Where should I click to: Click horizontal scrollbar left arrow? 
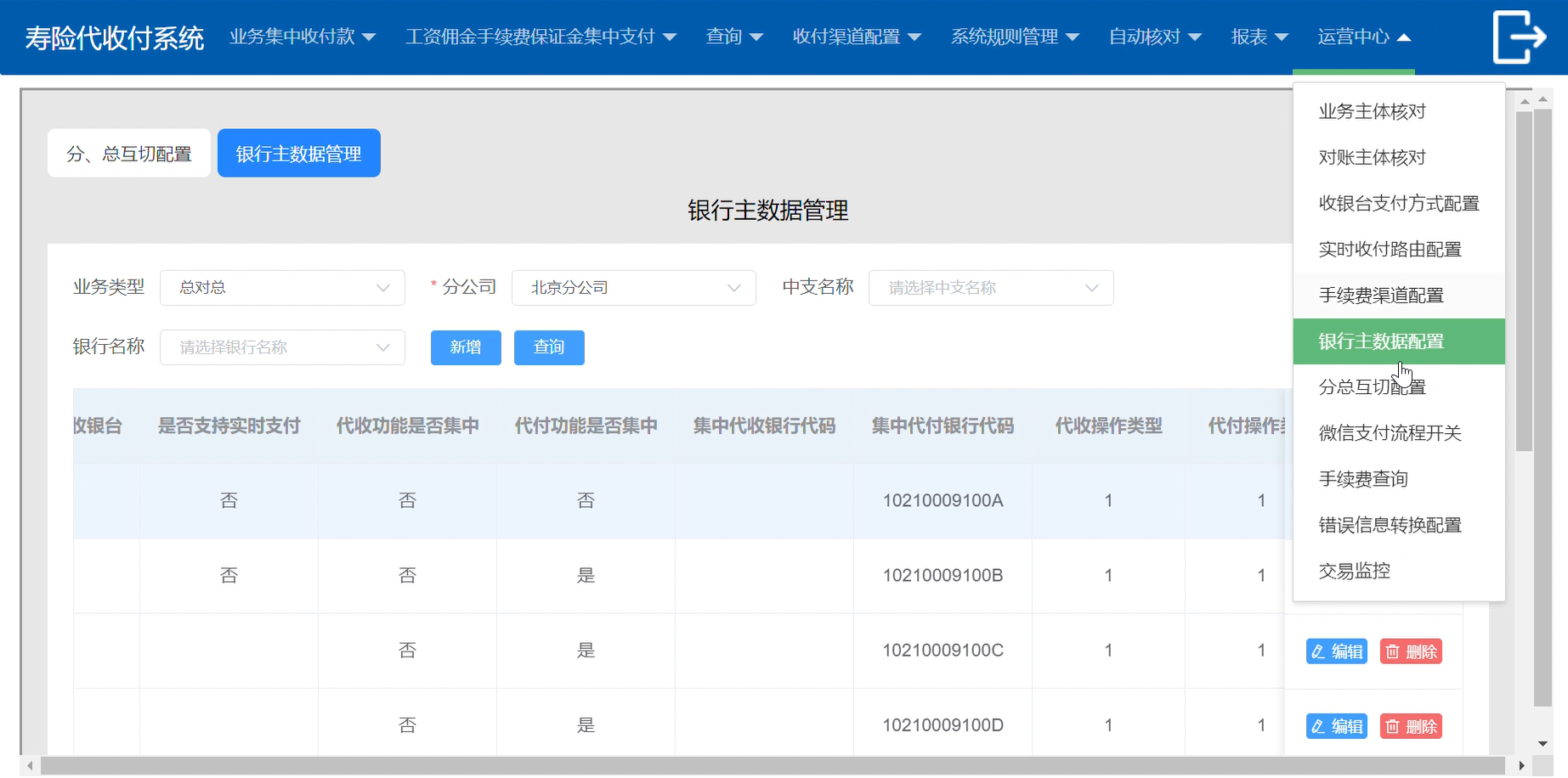[x=31, y=766]
